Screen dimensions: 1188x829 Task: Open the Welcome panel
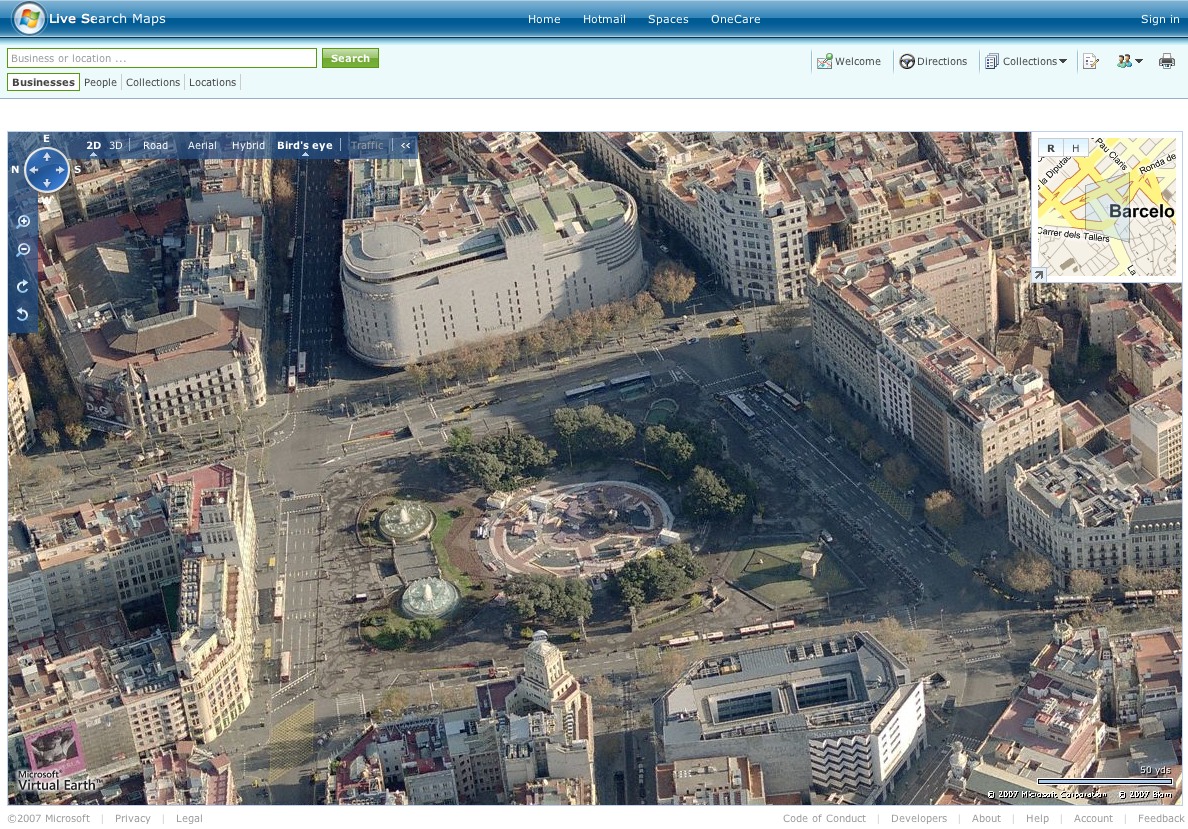coord(849,61)
